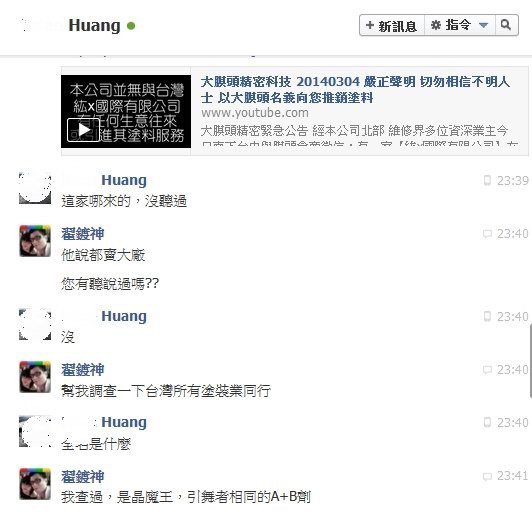Open 鍍神 profile from 他說都賣大廠 message
Image resolution: width=532 pixels, height=518 pixels.
(82, 234)
